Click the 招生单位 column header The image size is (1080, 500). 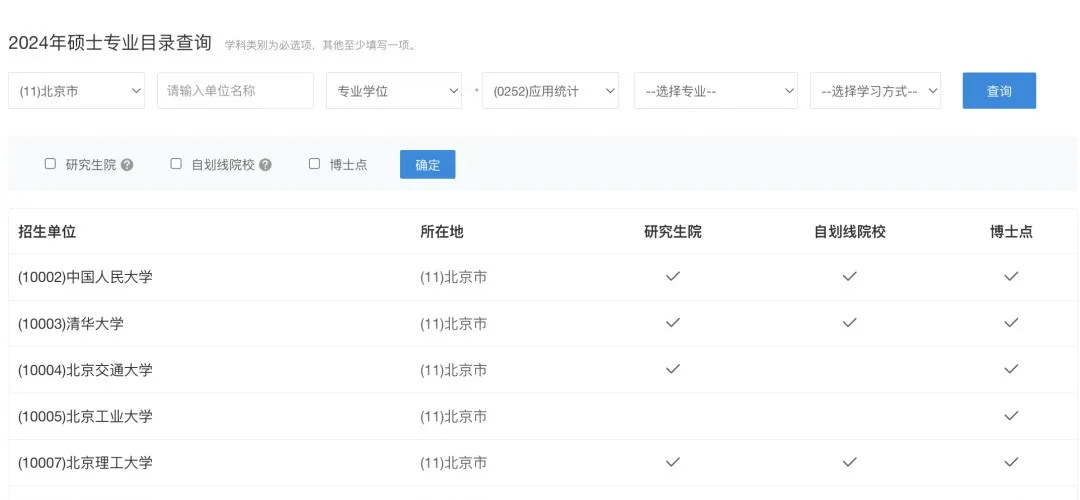[x=47, y=232]
